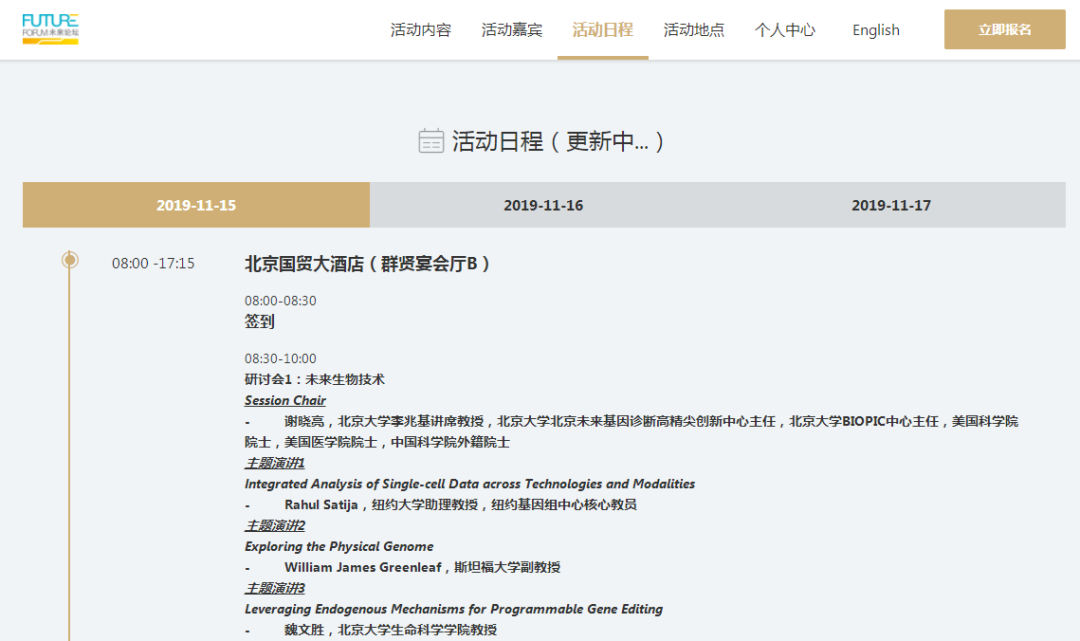Go to 活动地点 page
The height and width of the screenshot is (641, 1080).
694,30
